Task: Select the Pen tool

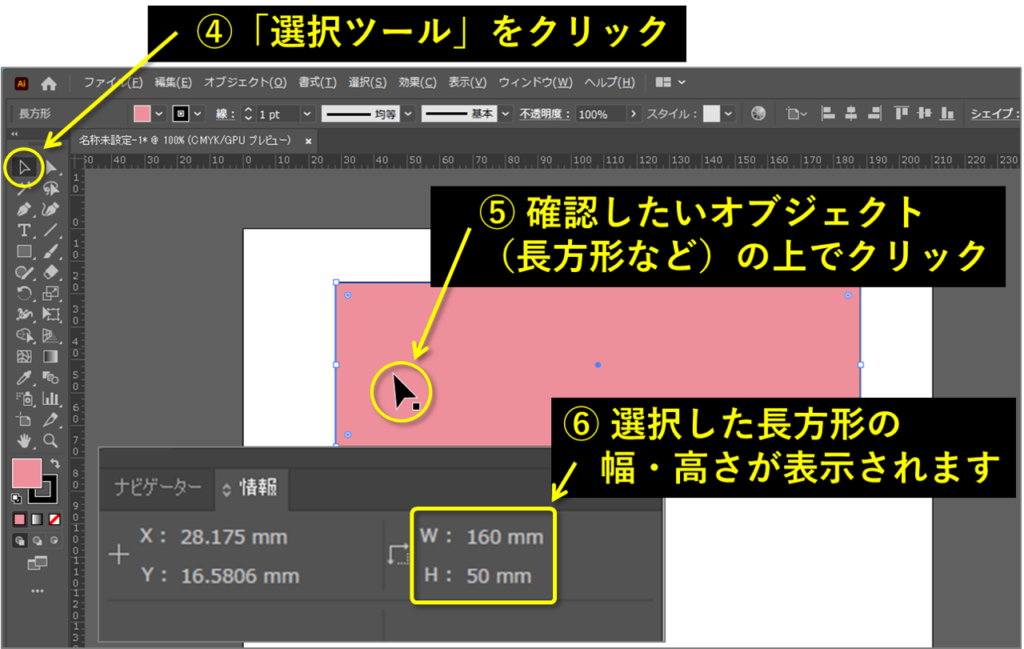Action: [24, 210]
